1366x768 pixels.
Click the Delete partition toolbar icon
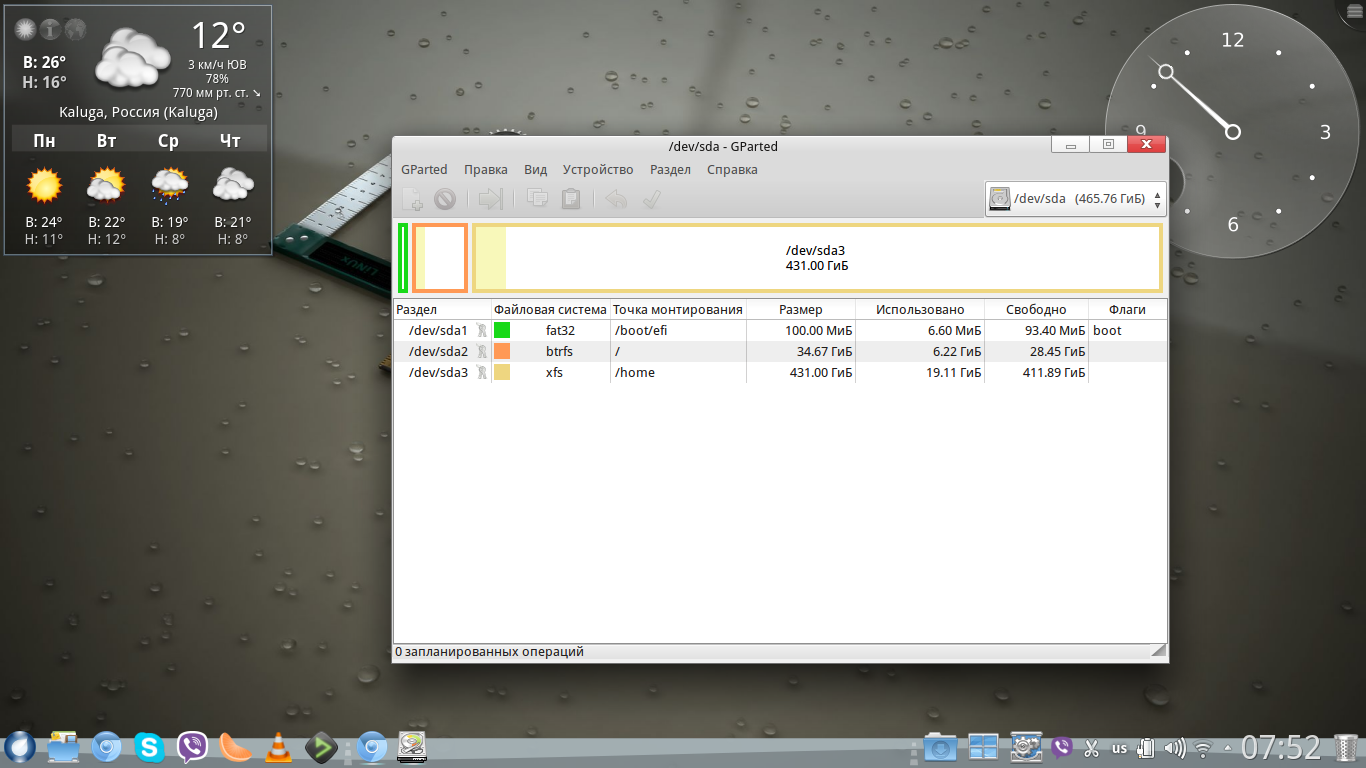(445, 199)
